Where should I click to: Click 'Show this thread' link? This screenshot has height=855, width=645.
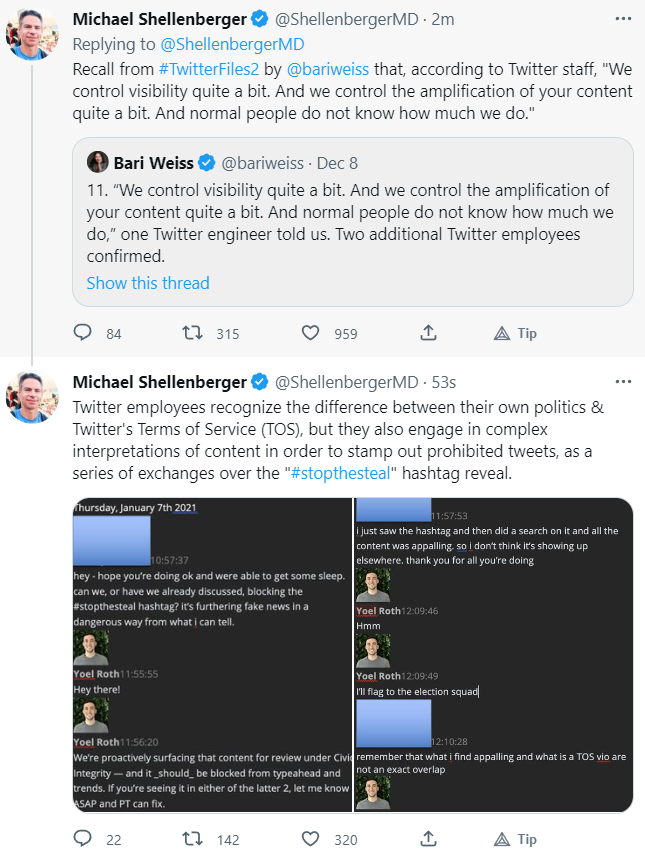coord(148,283)
